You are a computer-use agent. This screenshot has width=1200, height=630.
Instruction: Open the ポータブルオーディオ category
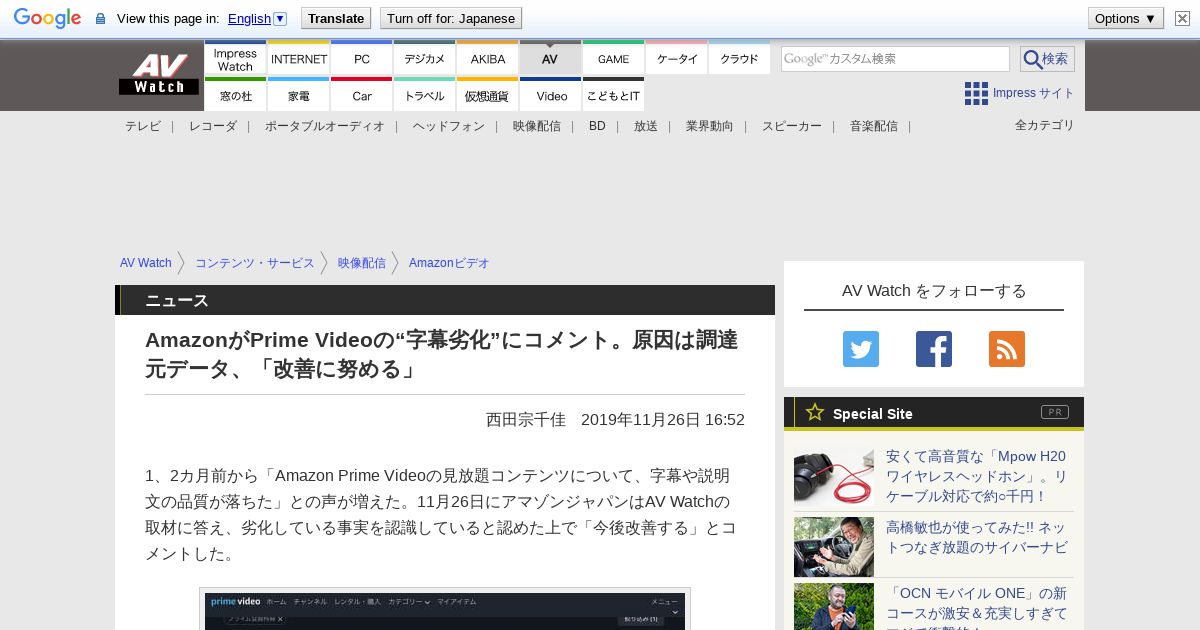325,126
